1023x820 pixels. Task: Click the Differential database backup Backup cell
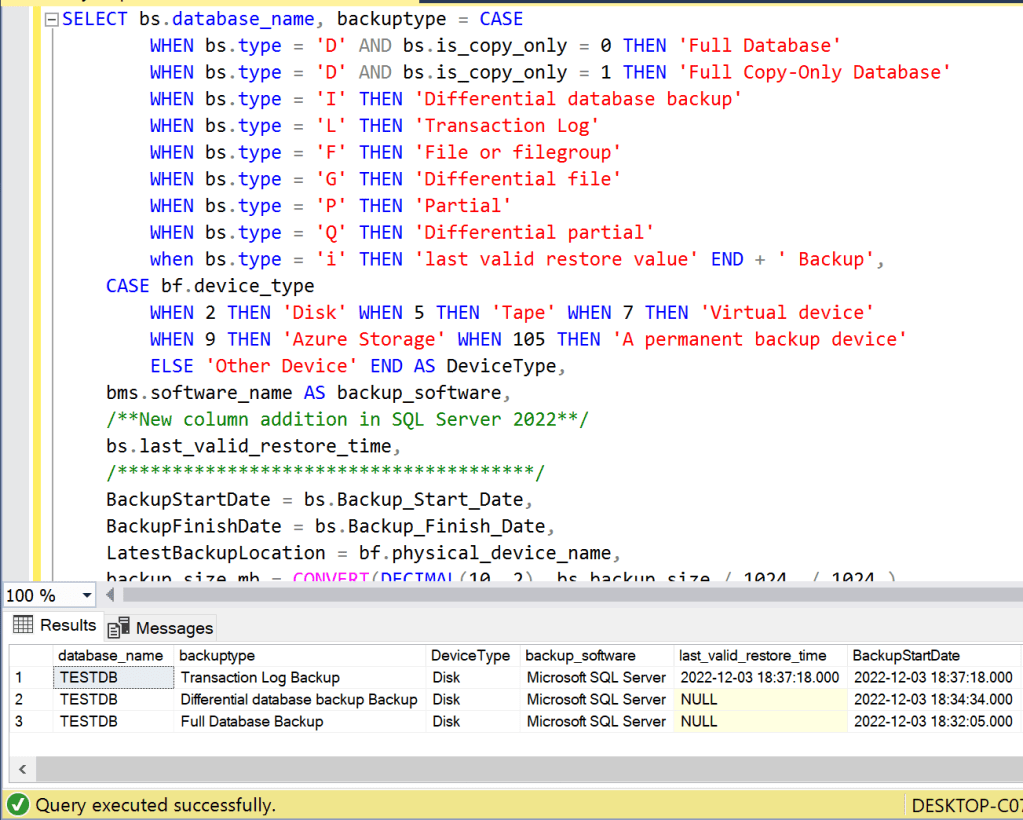(298, 700)
